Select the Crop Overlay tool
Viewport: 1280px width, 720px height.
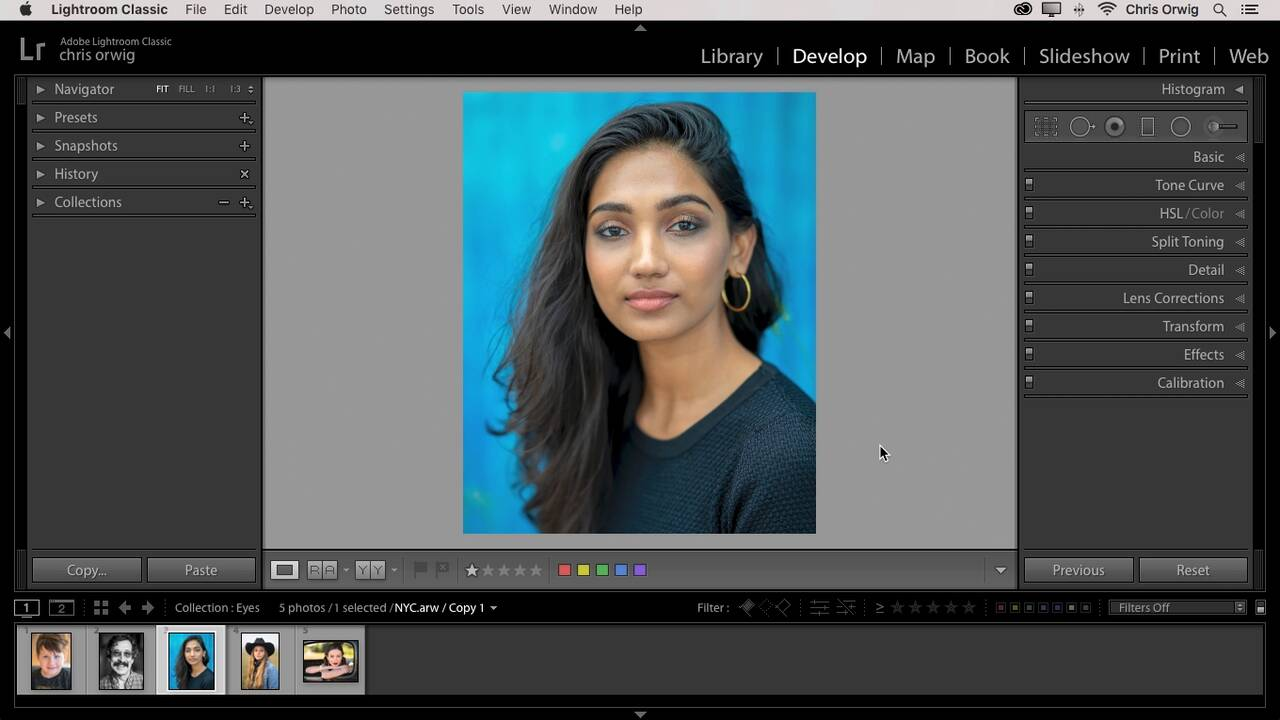pos(1046,127)
